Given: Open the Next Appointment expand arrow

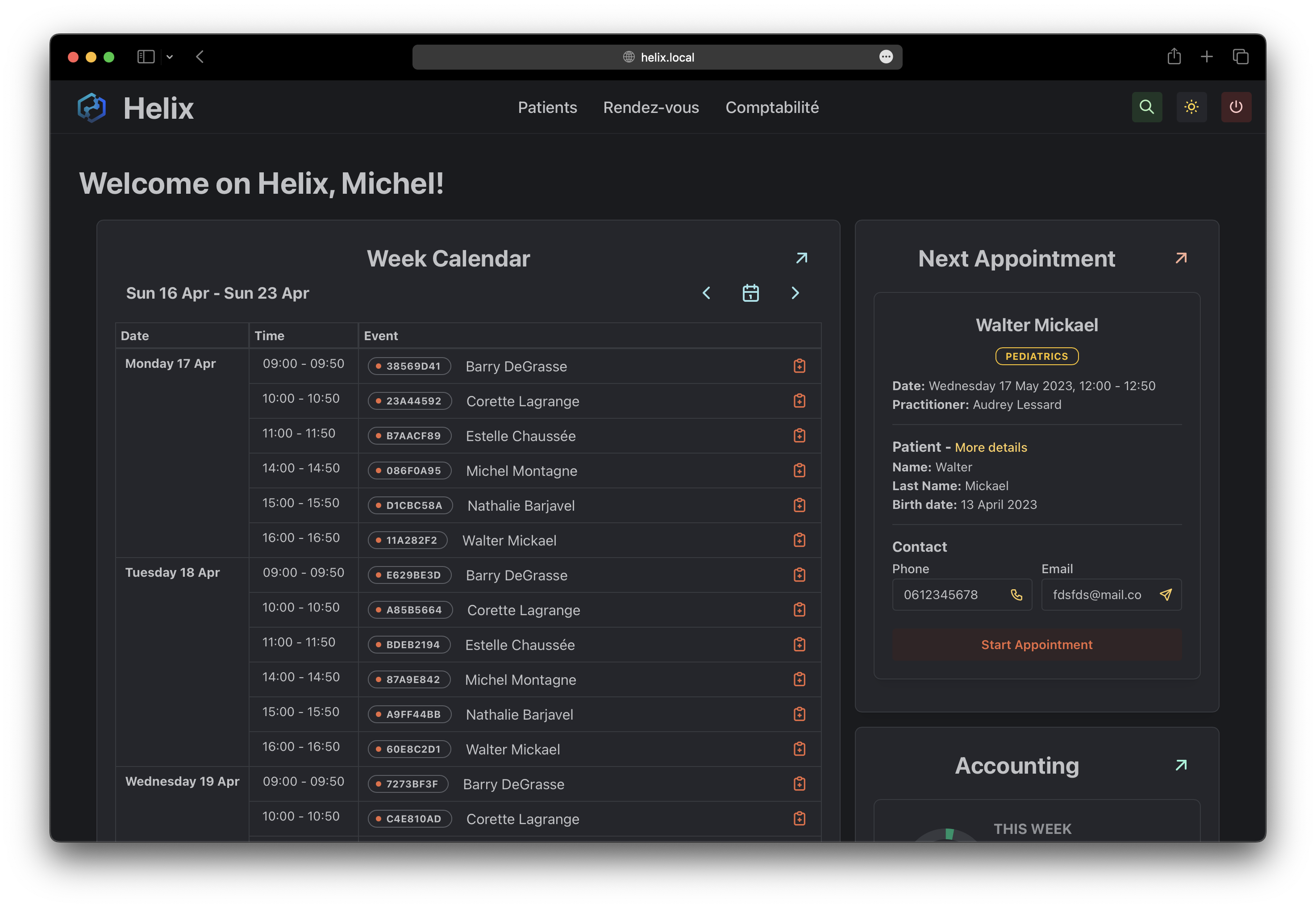Looking at the screenshot, I should click(1181, 258).
